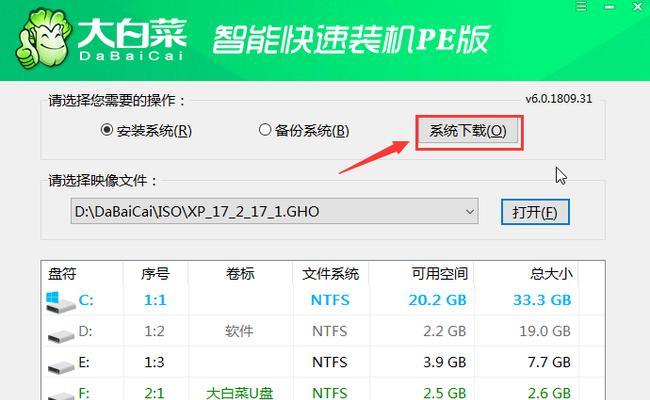Click the D: drive letter
The width and height of the screenshot is (650, 400).
click(x=85, y=331)
